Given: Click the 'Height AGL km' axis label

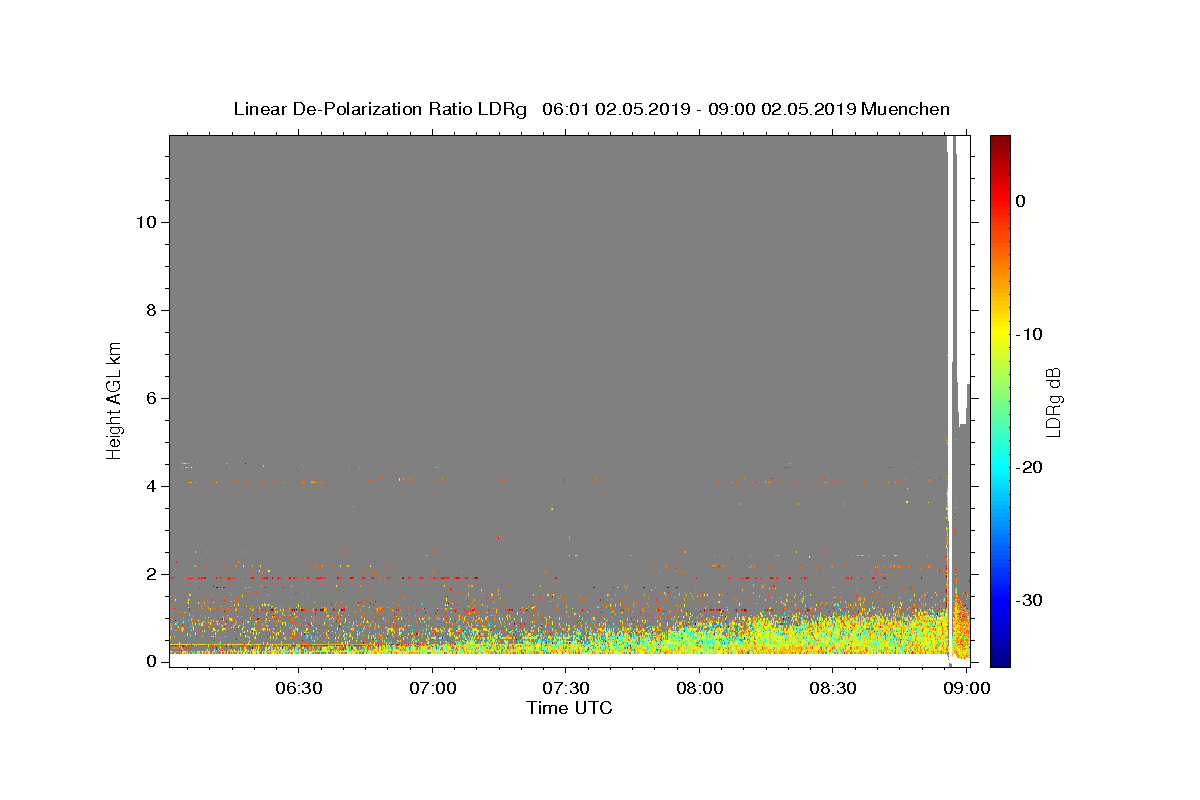Looking at the screenshot, I should [x=115, y=400].
